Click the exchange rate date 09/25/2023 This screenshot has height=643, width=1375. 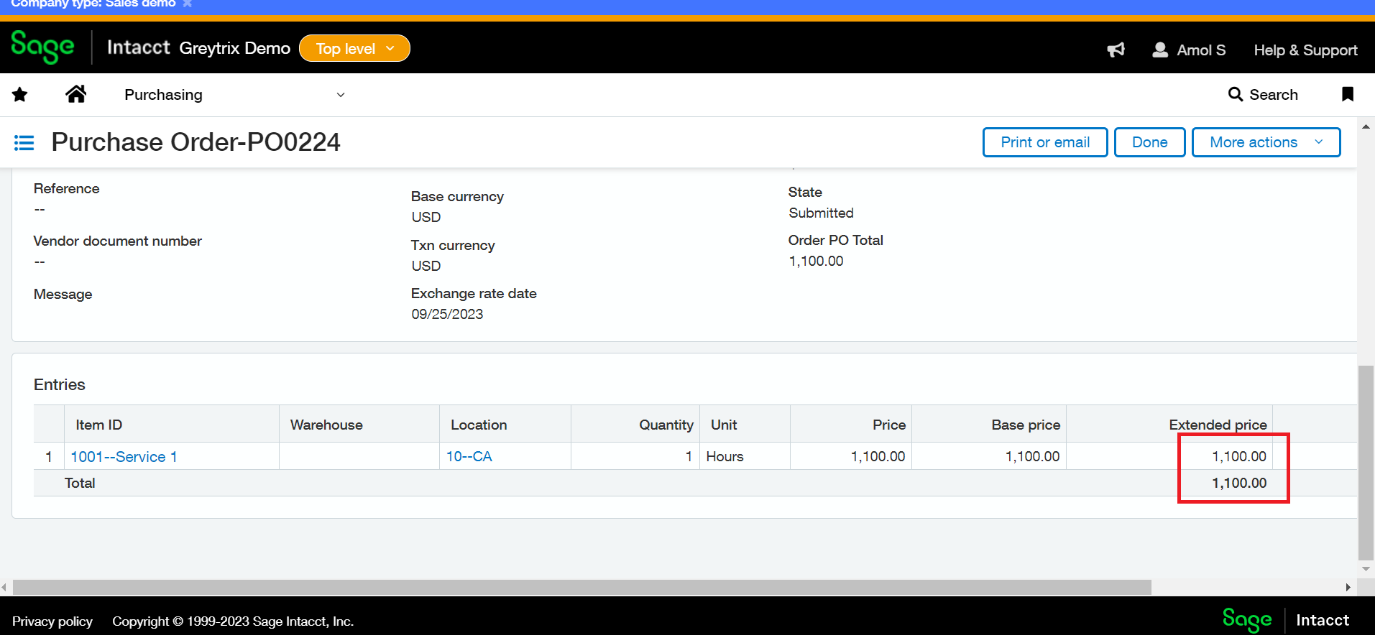tap(447, 314)
